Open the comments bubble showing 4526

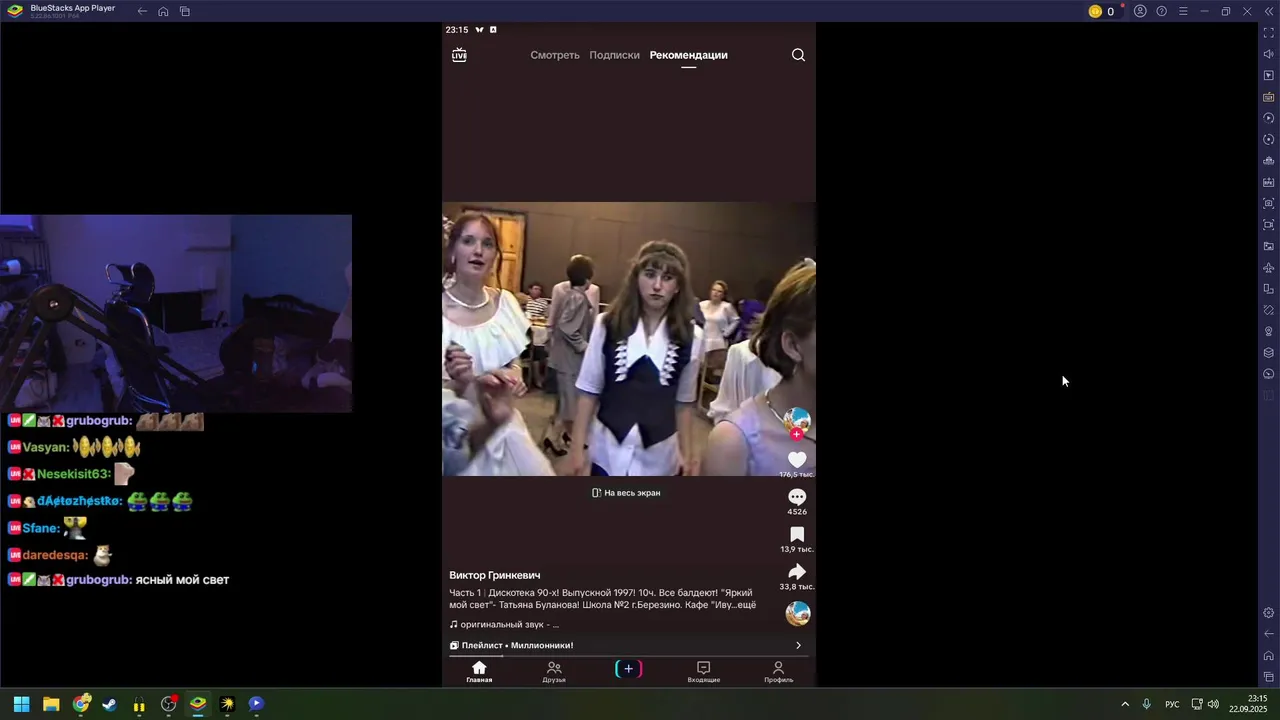tap(797, 497)
